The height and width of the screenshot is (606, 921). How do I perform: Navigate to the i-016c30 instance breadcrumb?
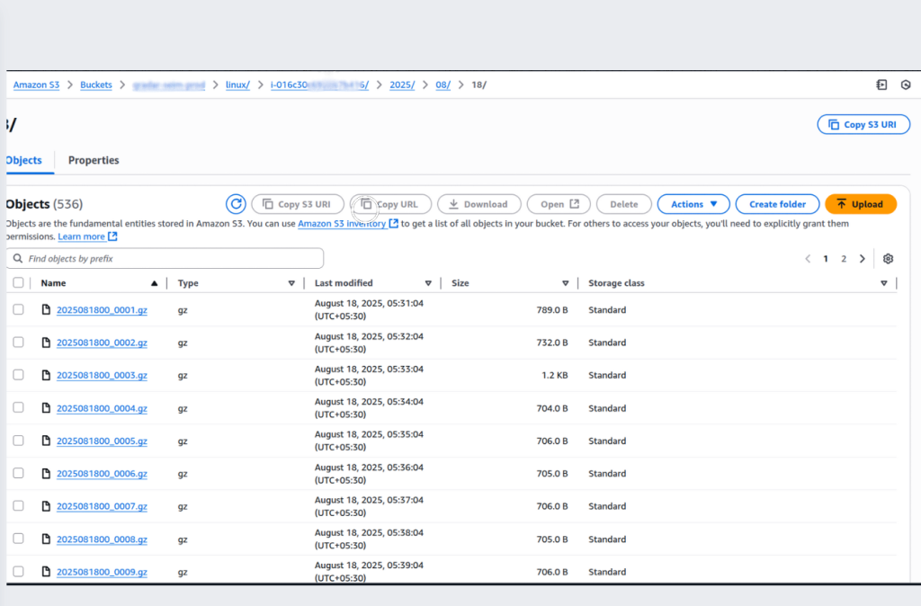coord(320,85)
